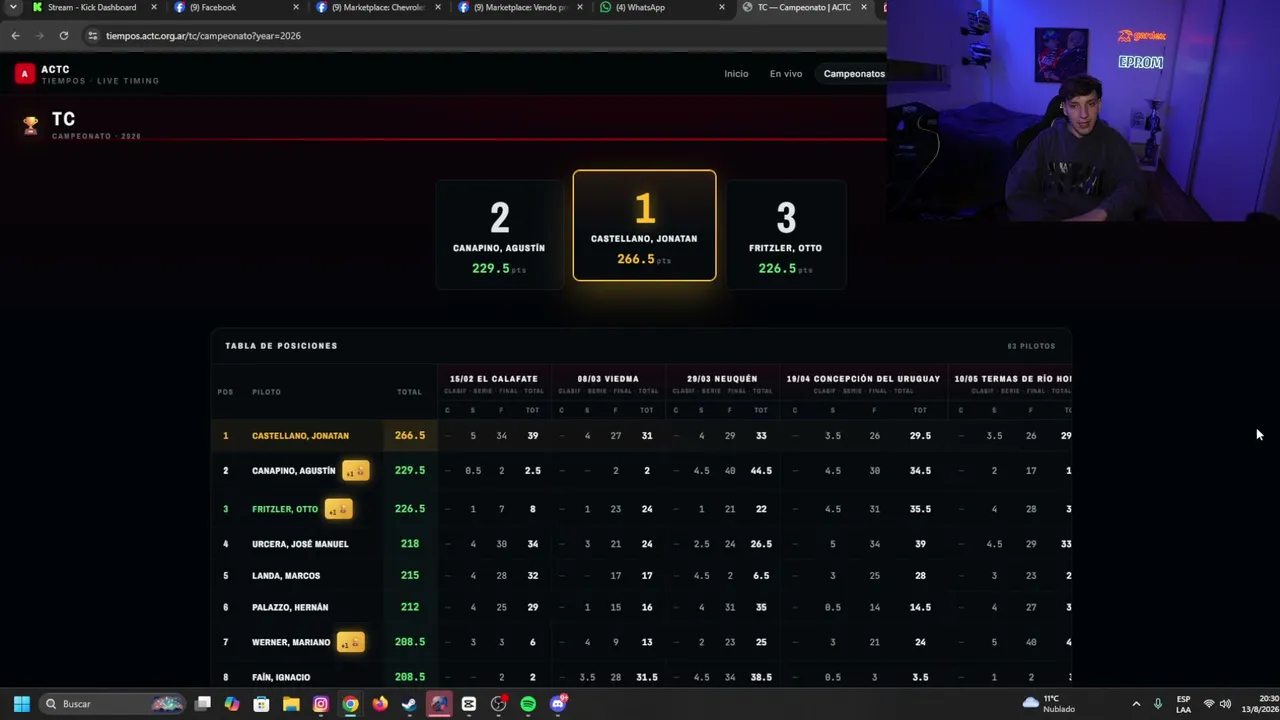The image size is (1280, 720).
Task: Click the ACTC red logo icon
Action: (x=24, y=74)
